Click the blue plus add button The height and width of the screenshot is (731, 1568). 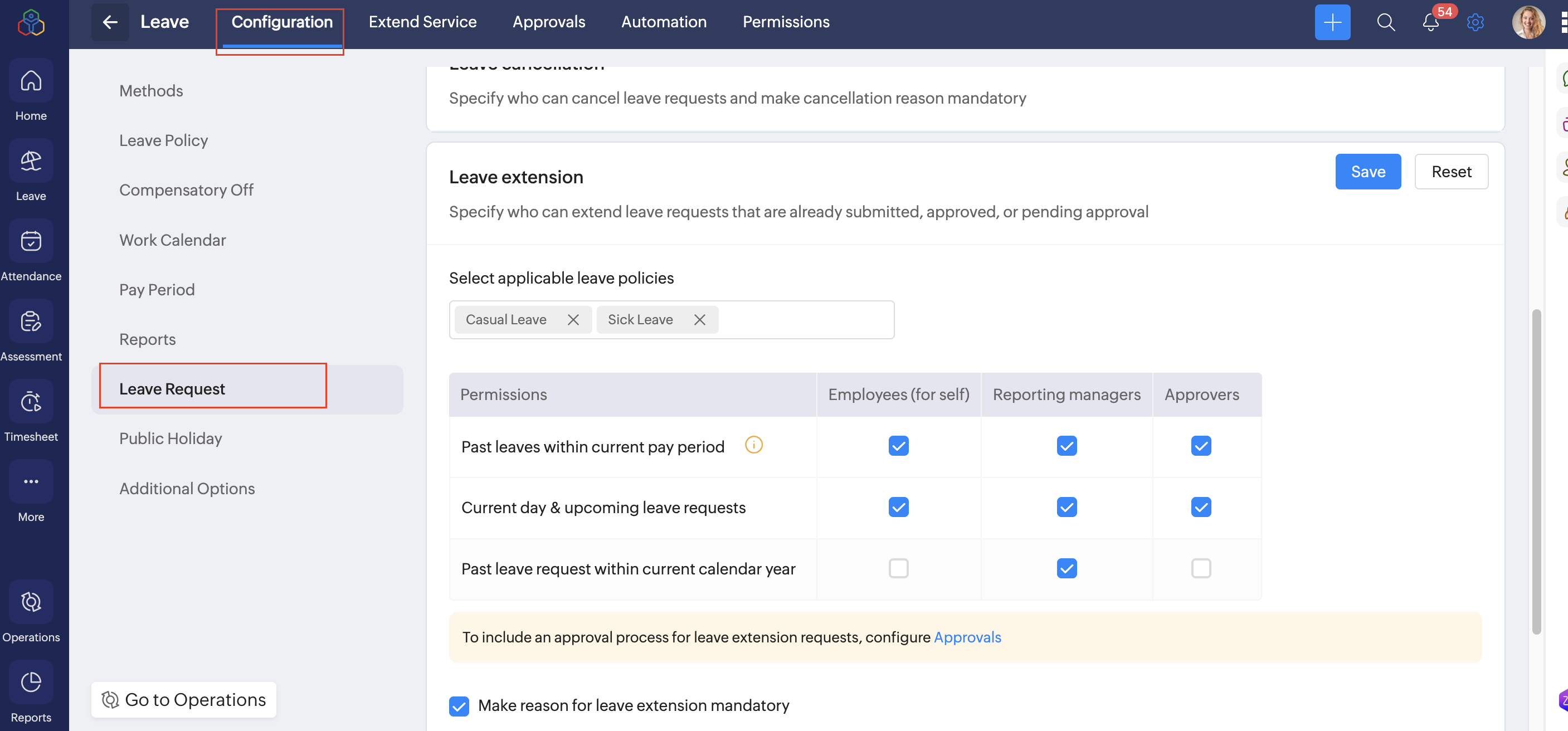[1332, 22]
